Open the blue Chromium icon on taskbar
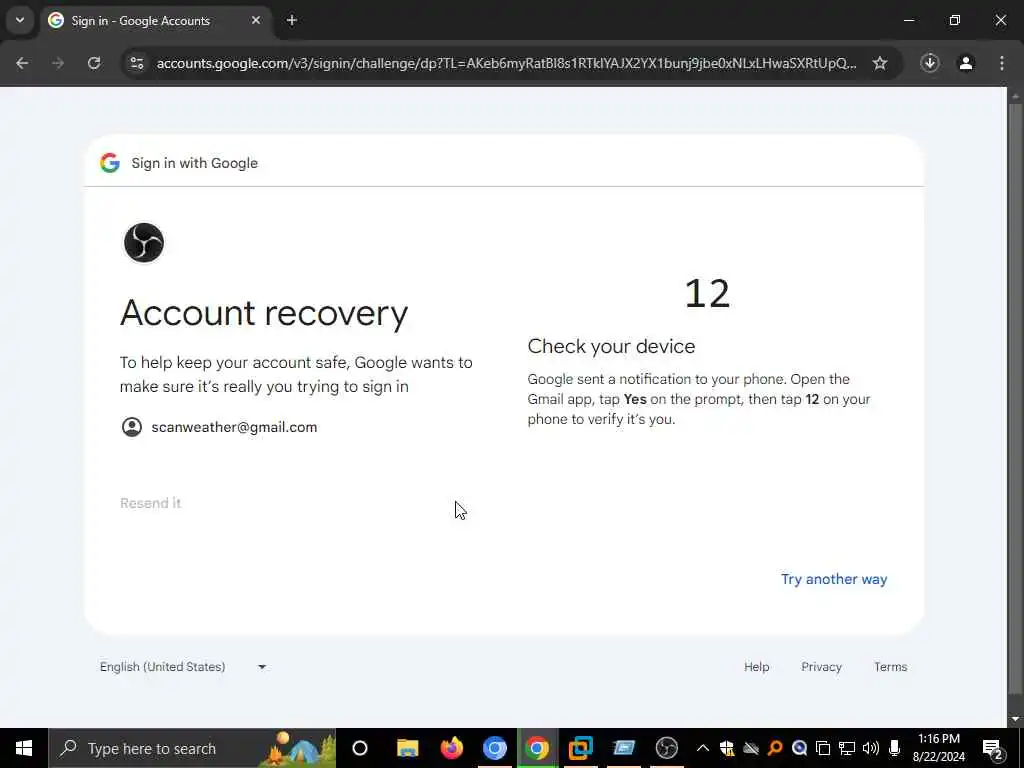Screen dimensions: 1024x768 494,748
